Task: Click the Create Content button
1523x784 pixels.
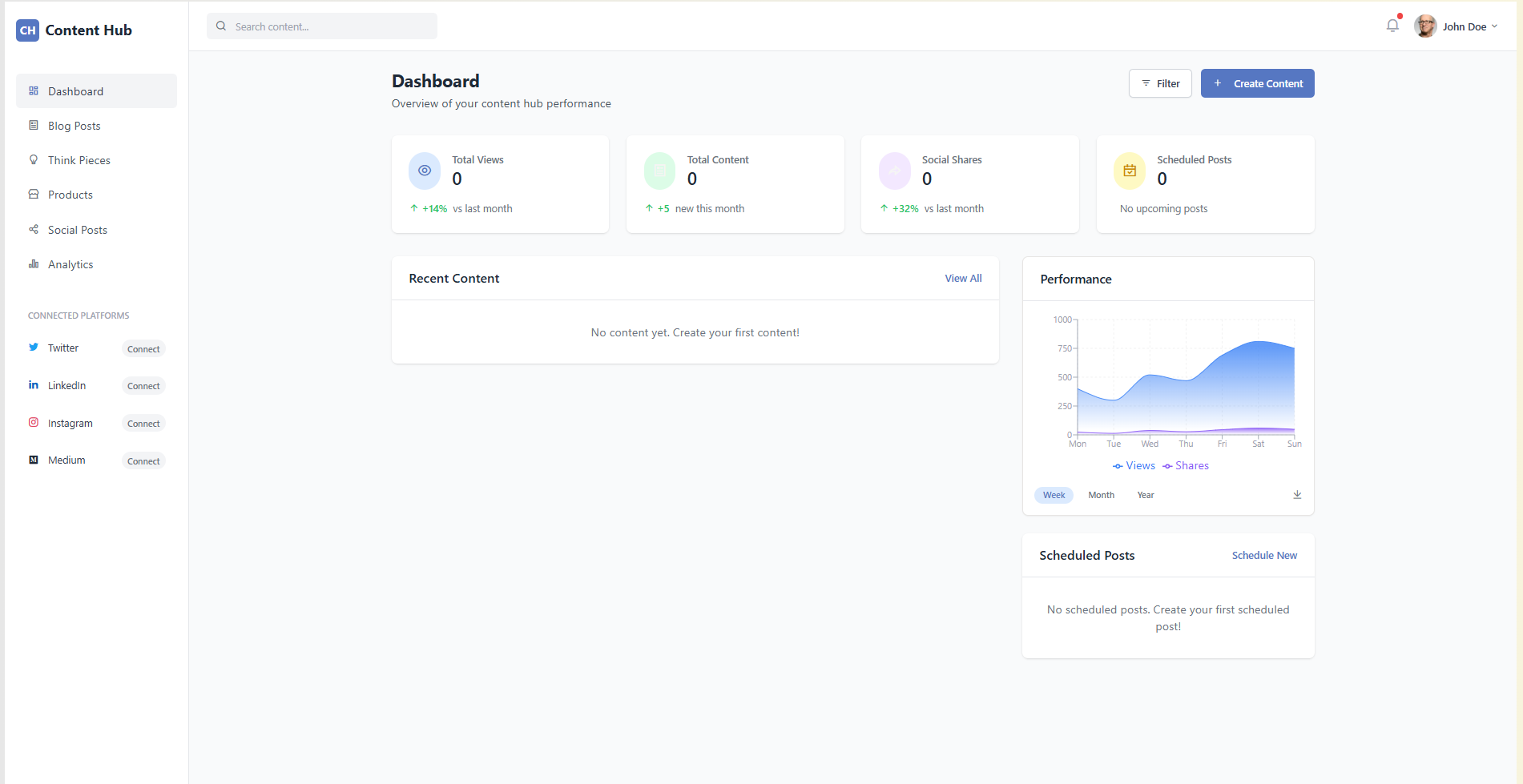Action: 1257,83
